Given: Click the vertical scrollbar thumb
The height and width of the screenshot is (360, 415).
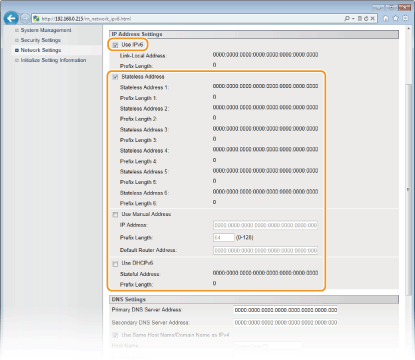Looking at the screenshot, I should pyautogui.click(x=408, y=189).
